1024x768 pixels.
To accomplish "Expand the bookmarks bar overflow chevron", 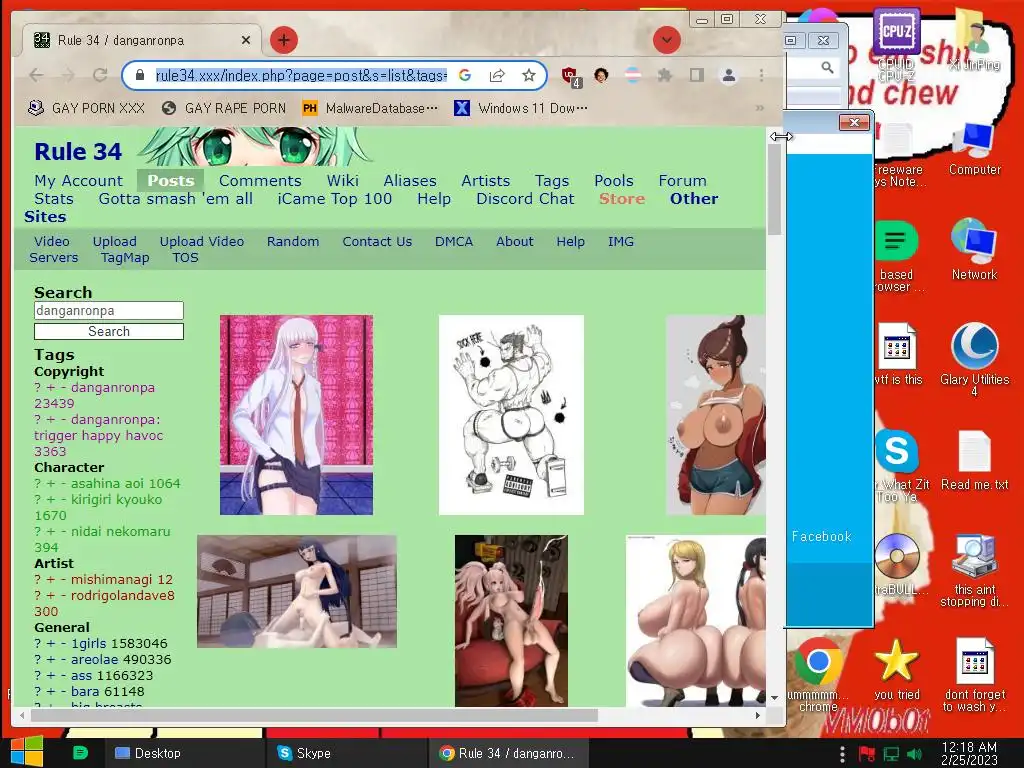I will point(760,108).
